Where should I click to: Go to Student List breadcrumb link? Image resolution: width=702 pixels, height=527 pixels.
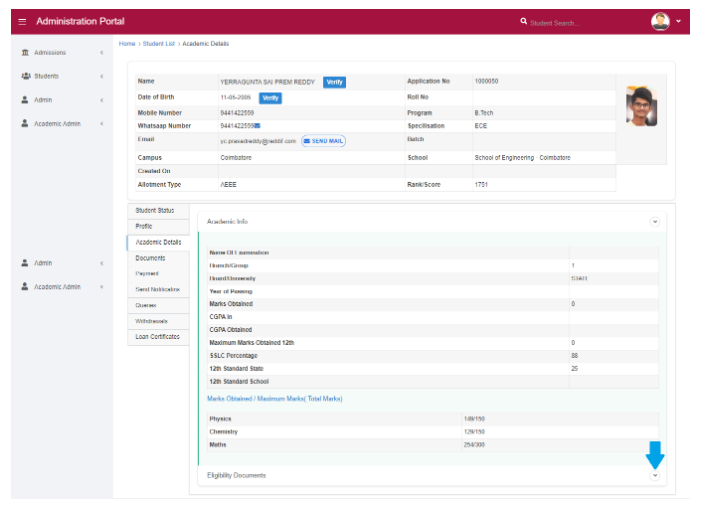click(x=160, y=44)
